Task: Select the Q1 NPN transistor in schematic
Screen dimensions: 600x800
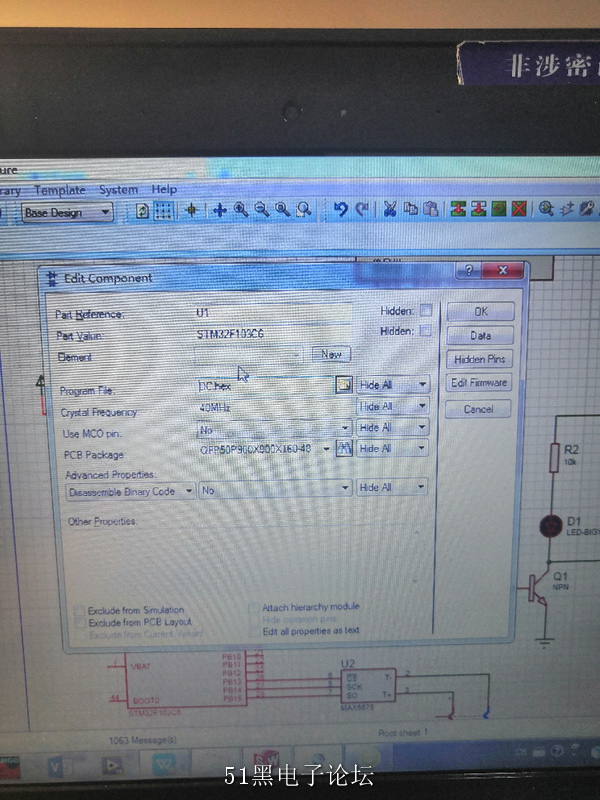Action: pos(537,588)
